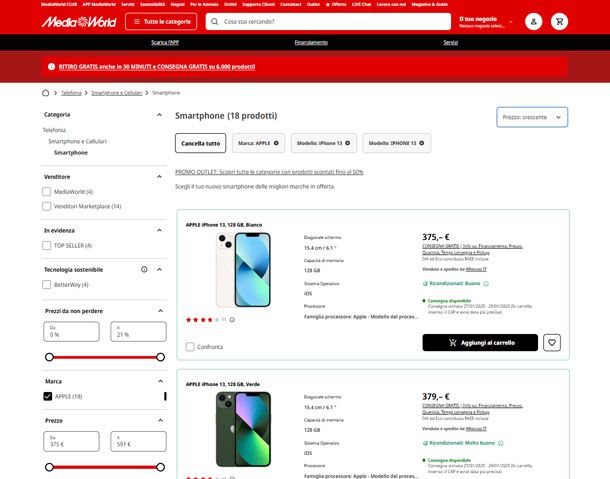Screen dimensions: 610x479
Task: Click the rating info icon under the iPhone 13 Bianco
Action: [x=232, y=319]
